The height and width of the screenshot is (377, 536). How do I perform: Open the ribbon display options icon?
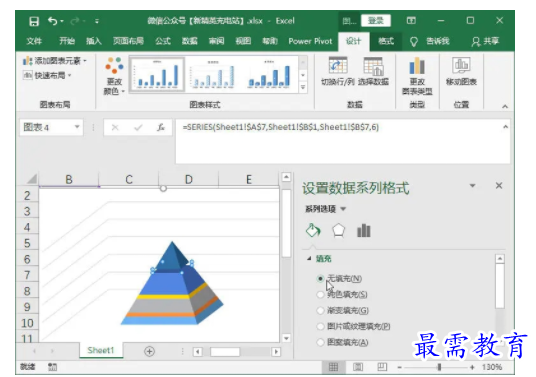click(411, 21)
